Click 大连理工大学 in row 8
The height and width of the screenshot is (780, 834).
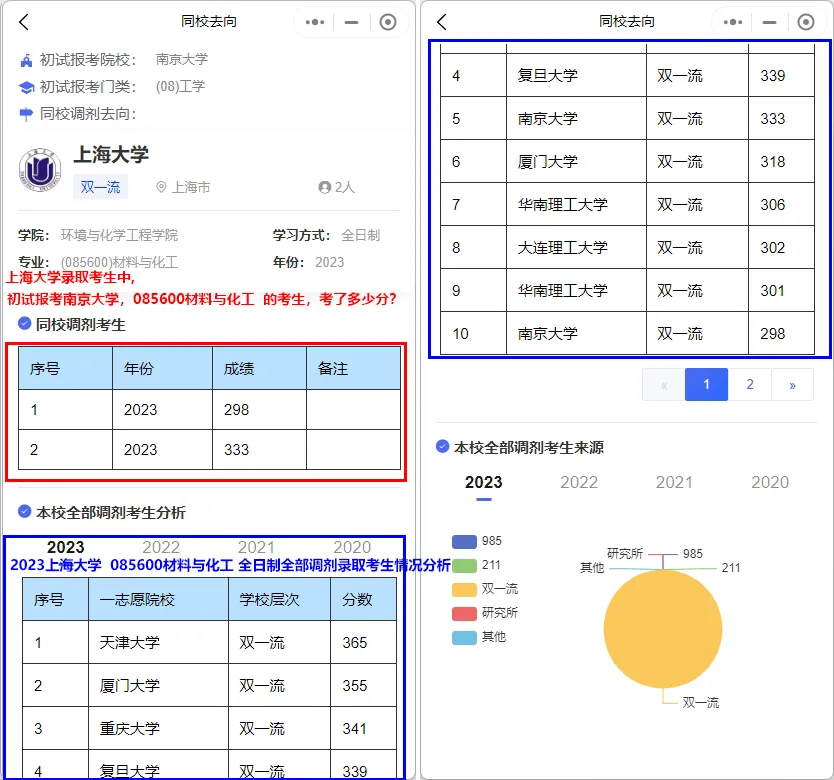[x=563, y=247]
